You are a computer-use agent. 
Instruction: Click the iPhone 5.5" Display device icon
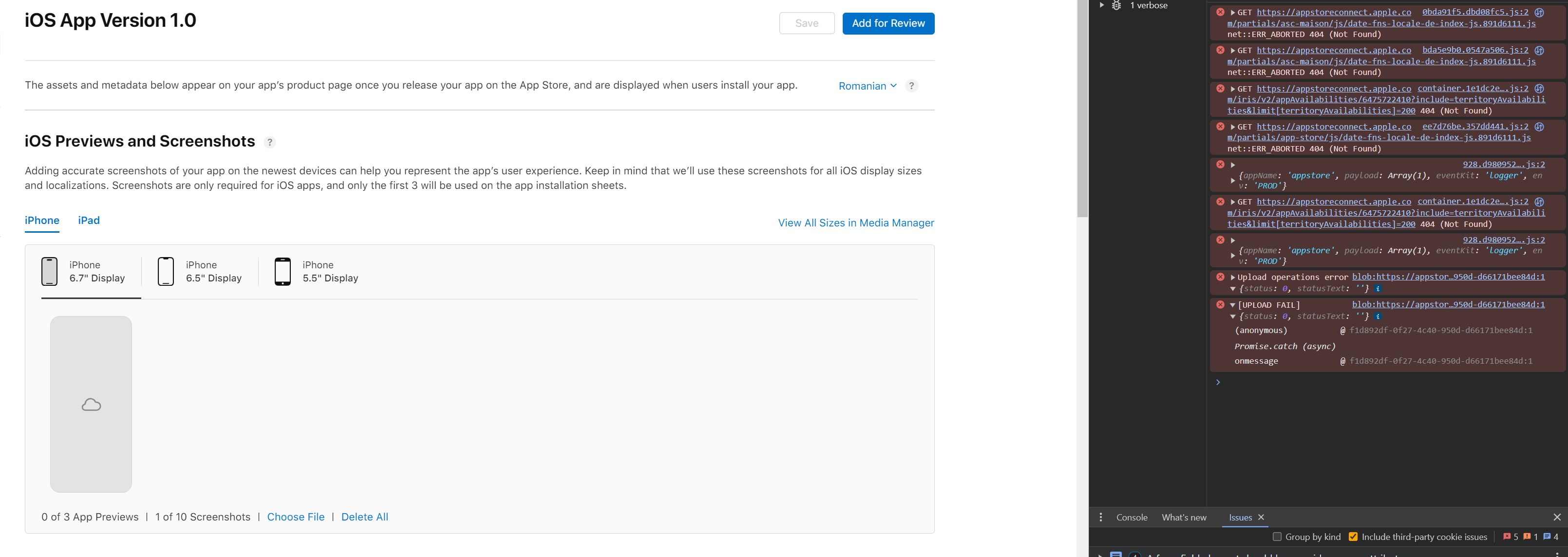click(283, 272)
